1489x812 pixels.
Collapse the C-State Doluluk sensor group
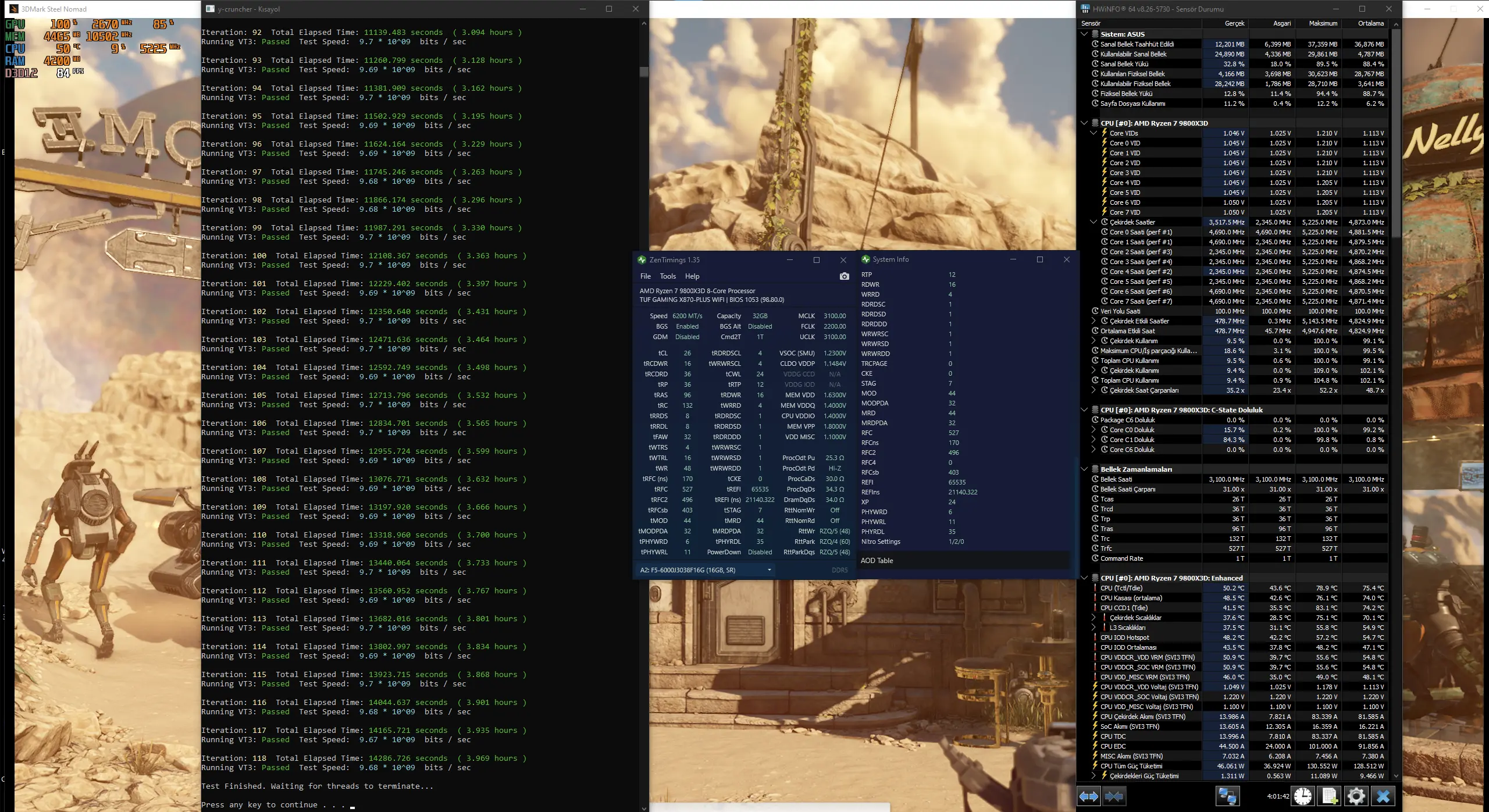(x=1084, y=409)
